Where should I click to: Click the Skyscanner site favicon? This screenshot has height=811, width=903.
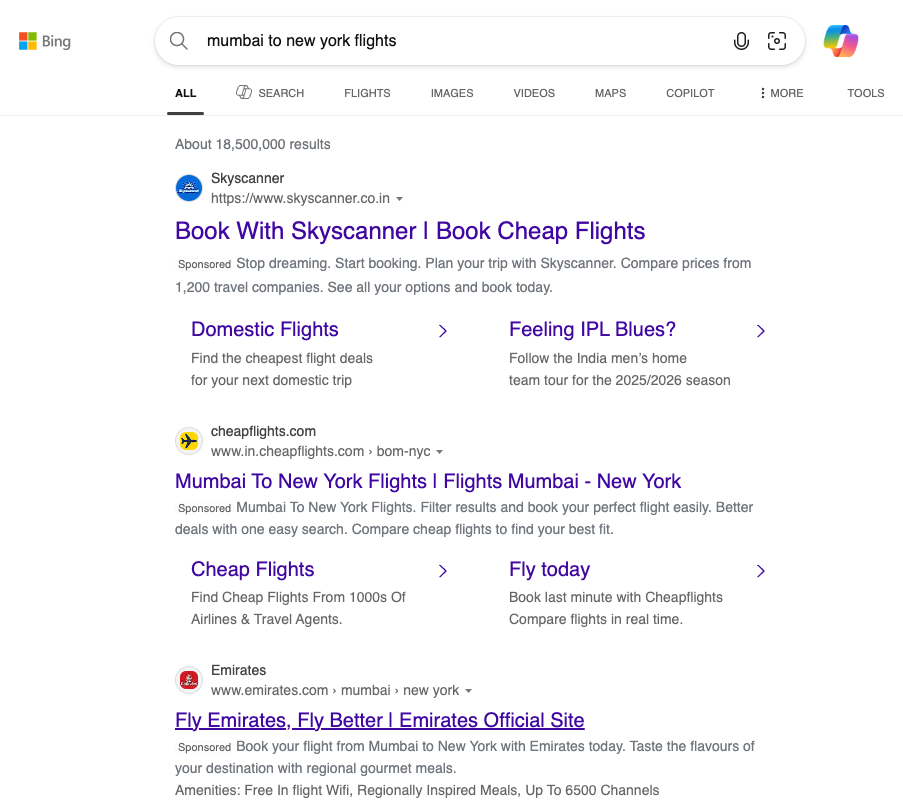(189, 188)
